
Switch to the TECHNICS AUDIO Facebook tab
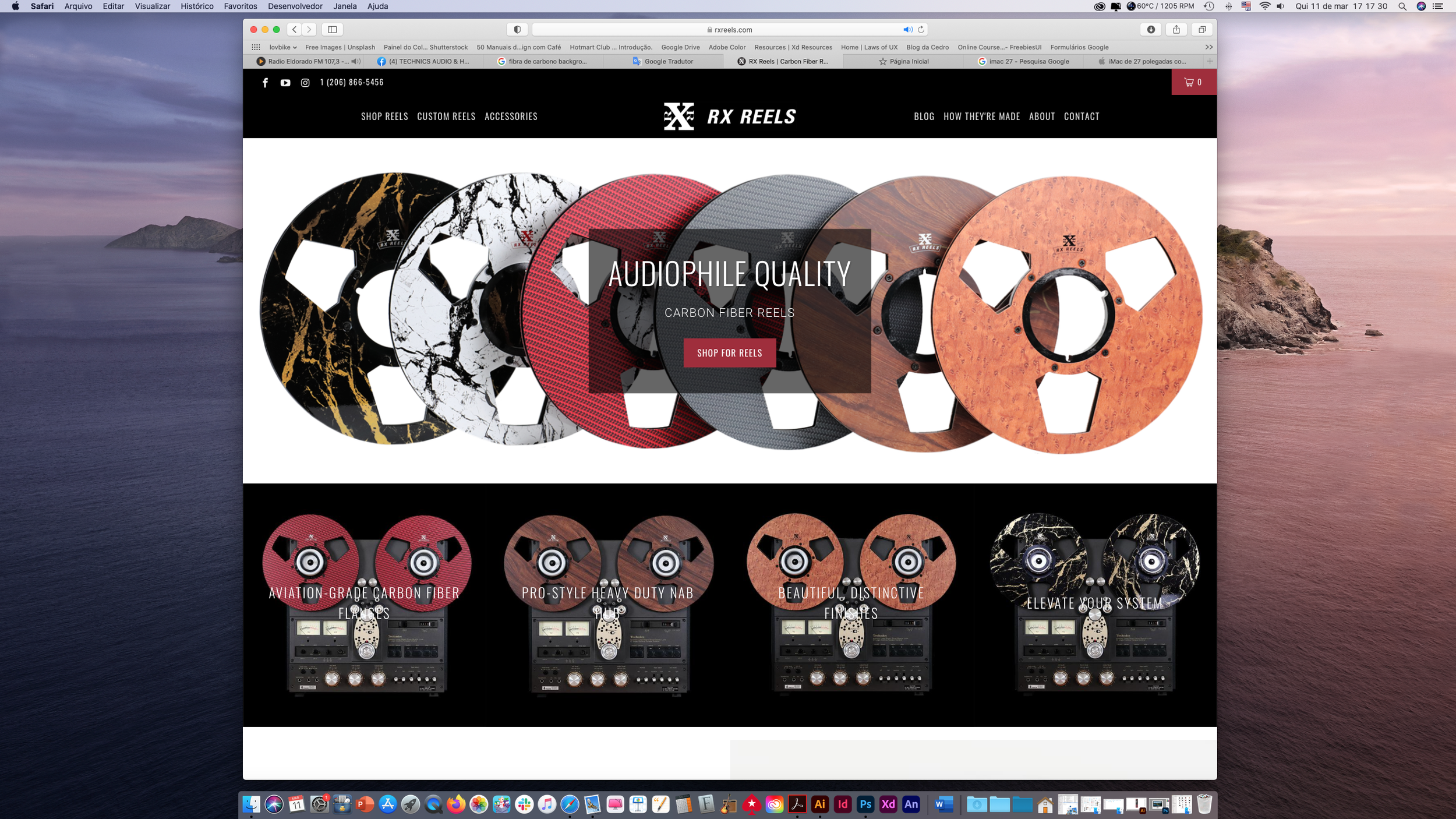pyautogui.click(x=423, y=61)
